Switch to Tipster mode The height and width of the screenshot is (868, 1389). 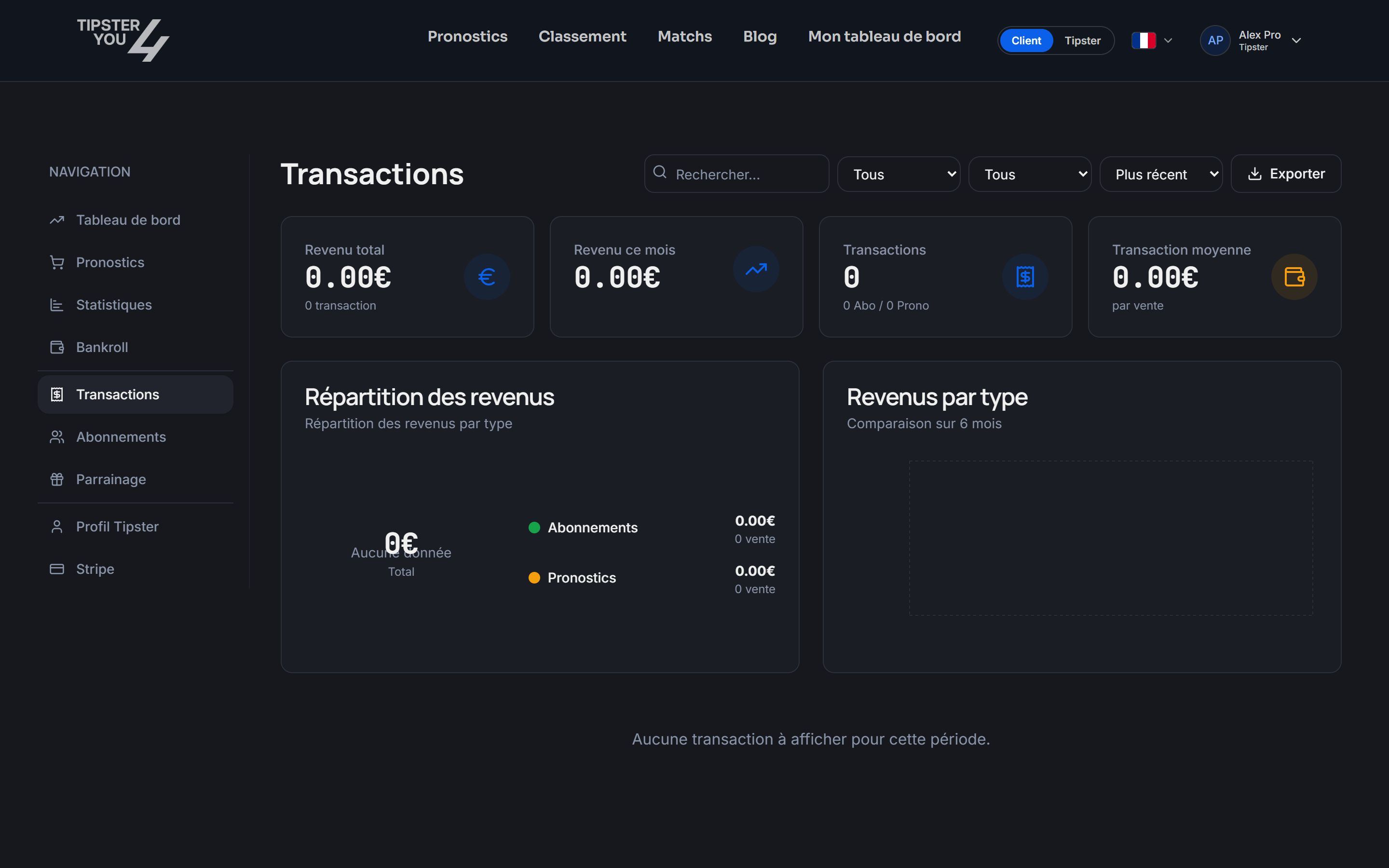[1082, 41]
